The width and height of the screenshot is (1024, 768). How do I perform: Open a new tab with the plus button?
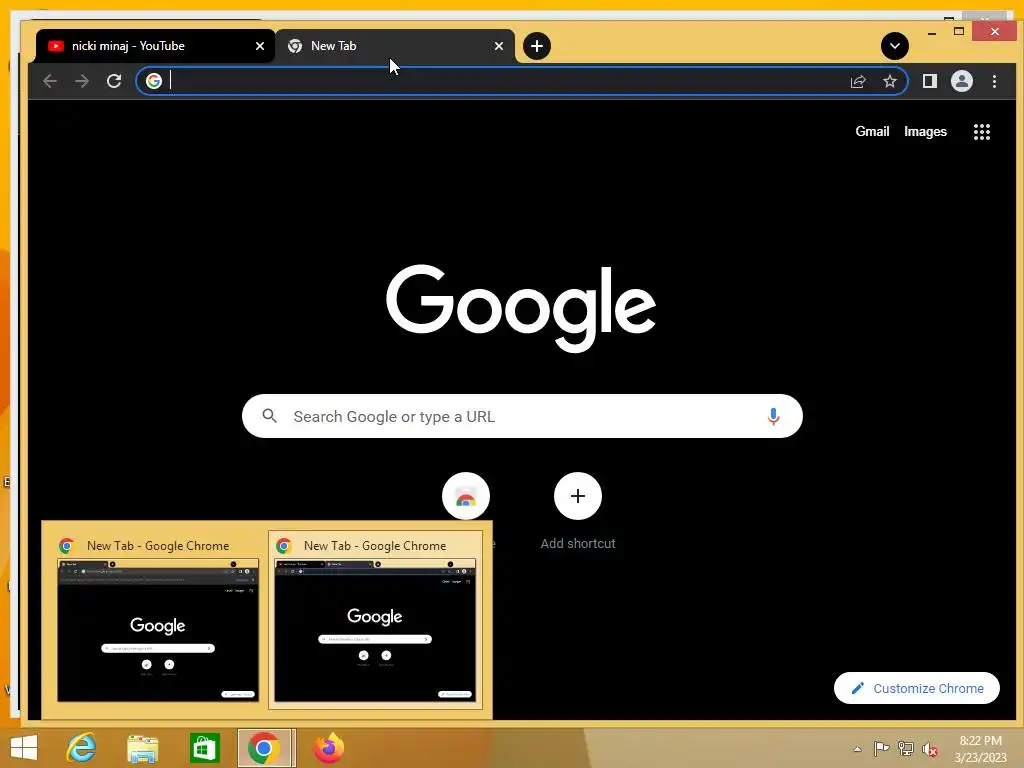click(x=537, y=46)
